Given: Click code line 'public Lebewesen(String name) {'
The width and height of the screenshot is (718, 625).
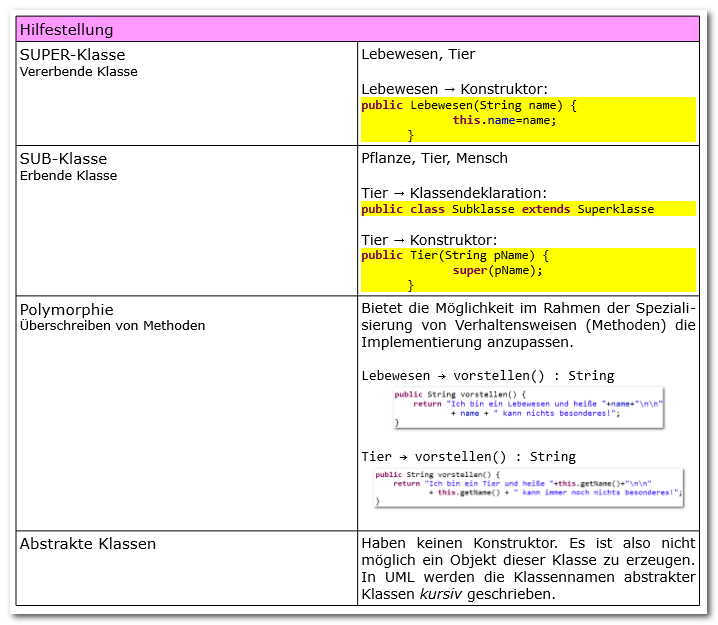Looking at the screenshot, I should 469,105.
